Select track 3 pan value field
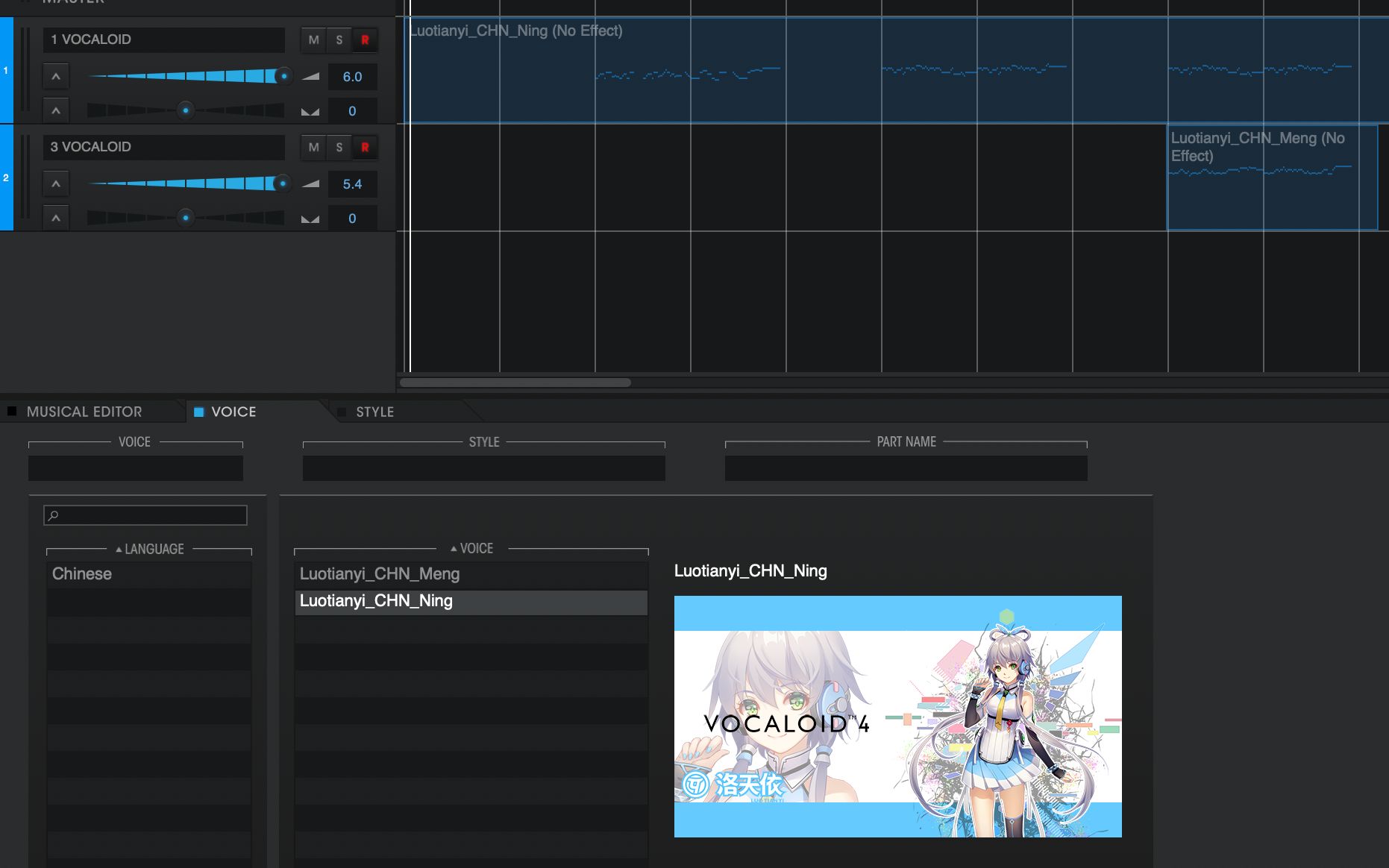 (x=352, y=218)
